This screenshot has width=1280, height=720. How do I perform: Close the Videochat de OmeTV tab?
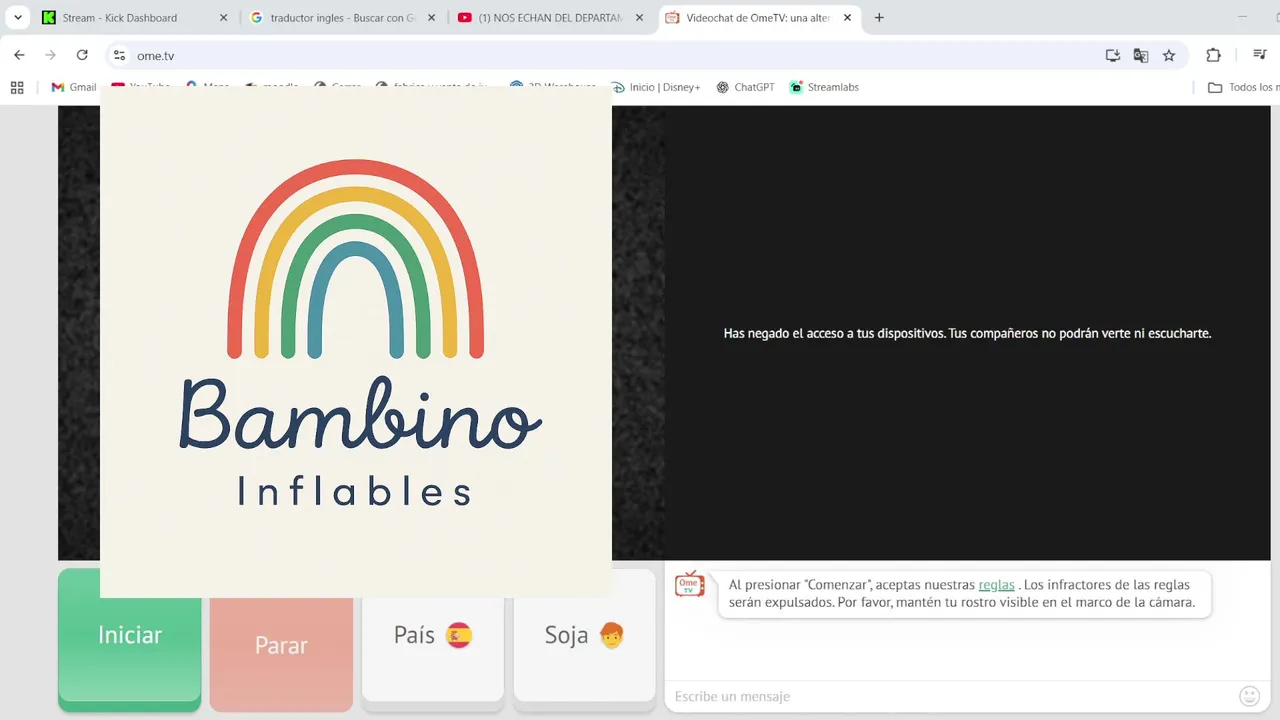[x=847, y=17]
